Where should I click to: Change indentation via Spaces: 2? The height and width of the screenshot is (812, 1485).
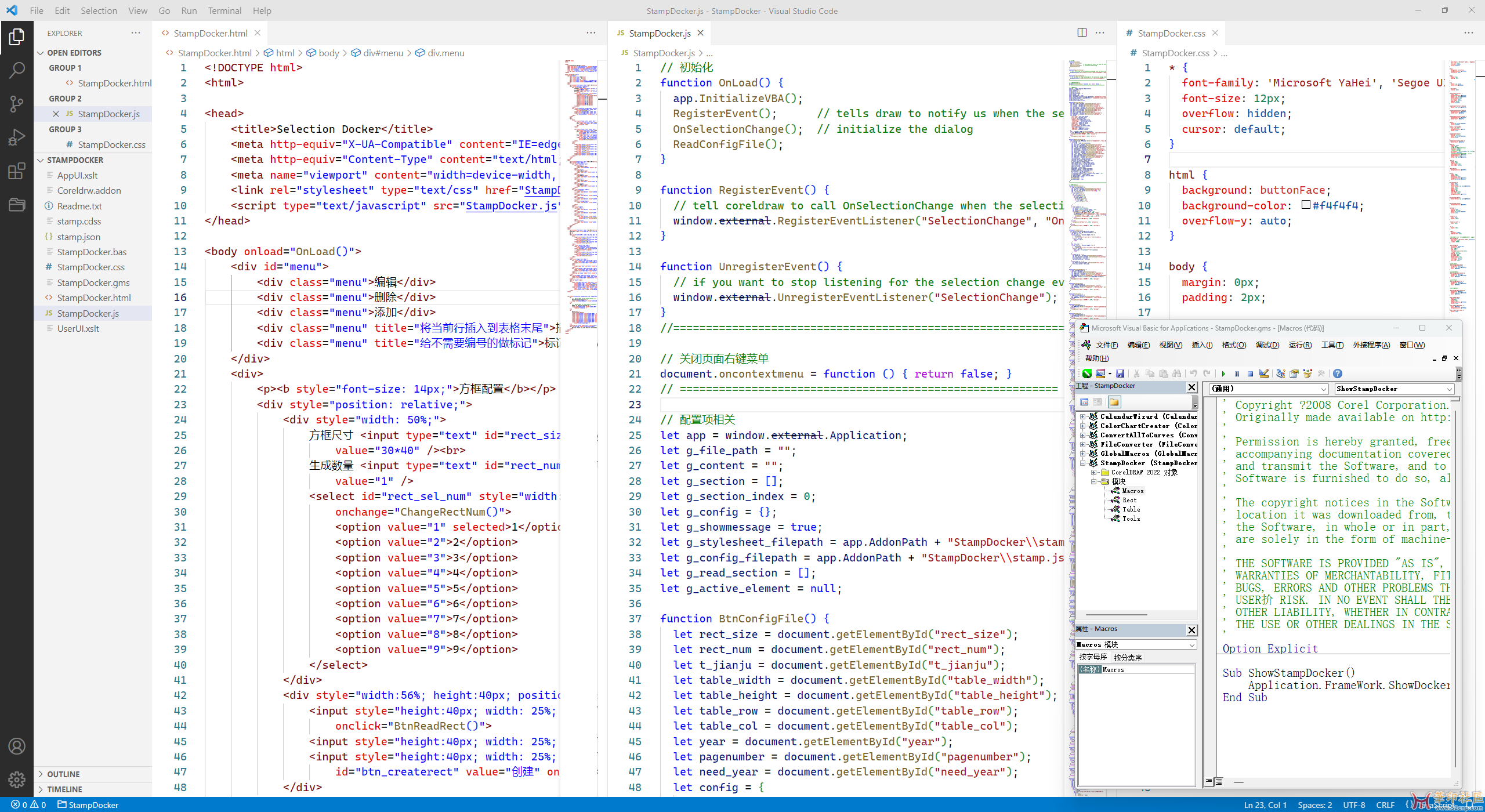(1314, 804)
